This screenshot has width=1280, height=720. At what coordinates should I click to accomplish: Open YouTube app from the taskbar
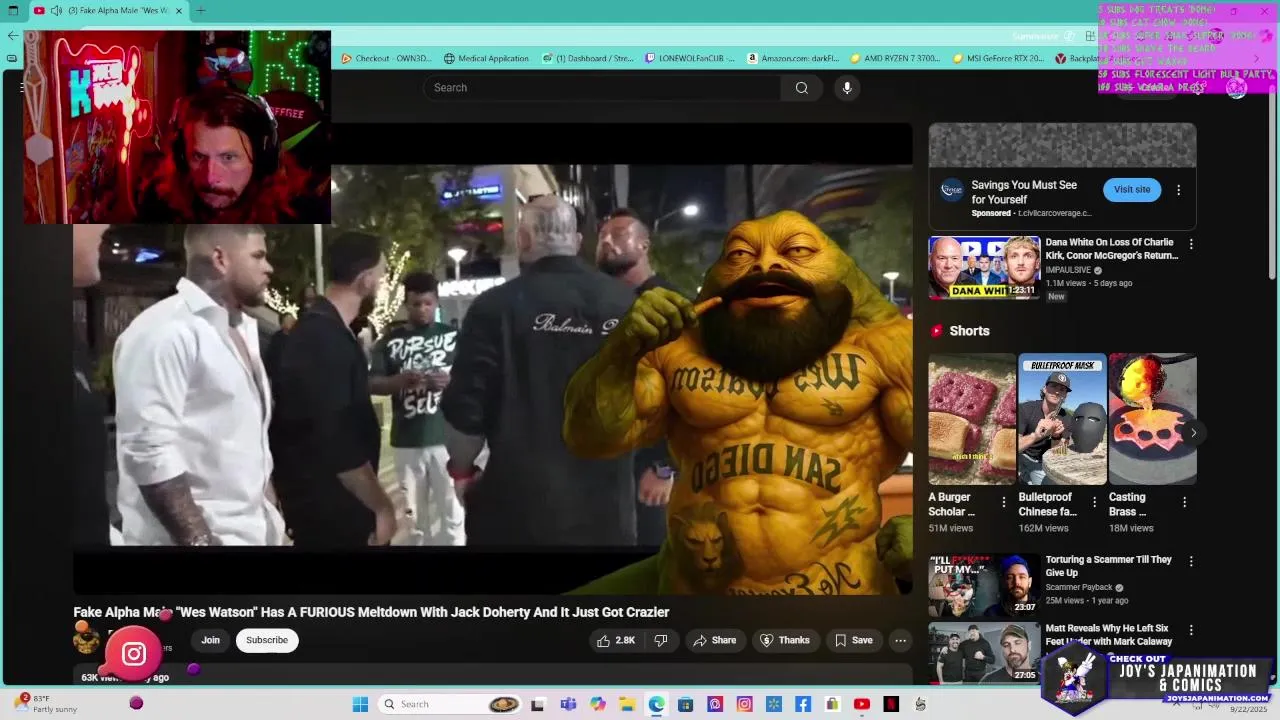862,704
